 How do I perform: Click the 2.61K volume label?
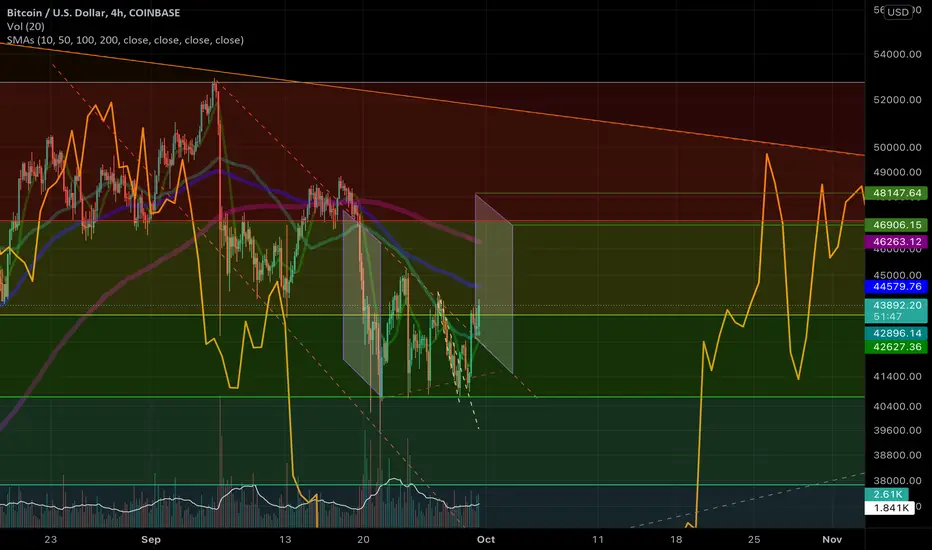(x=887, y=494)
